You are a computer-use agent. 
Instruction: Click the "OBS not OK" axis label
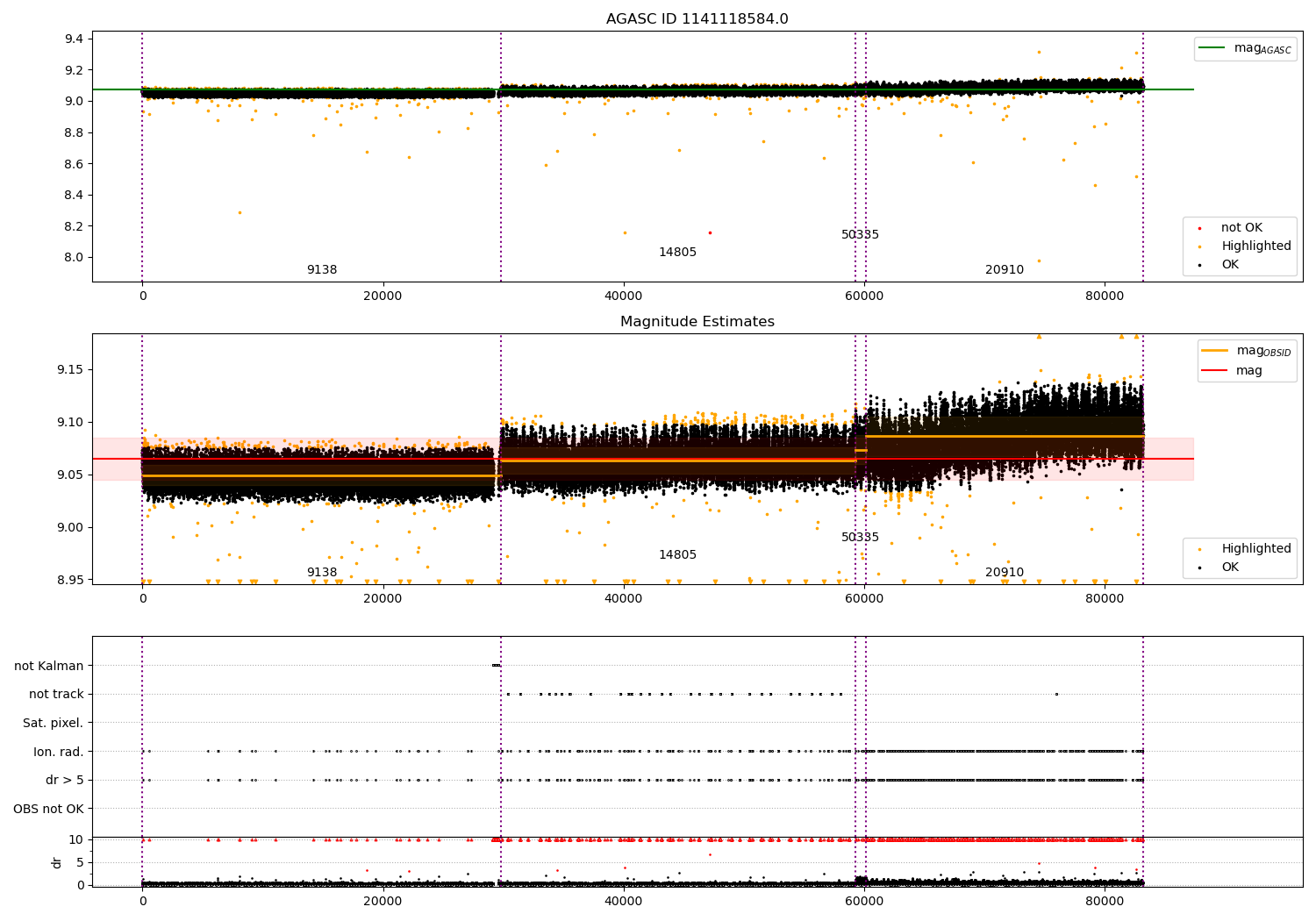click(49, 809)
